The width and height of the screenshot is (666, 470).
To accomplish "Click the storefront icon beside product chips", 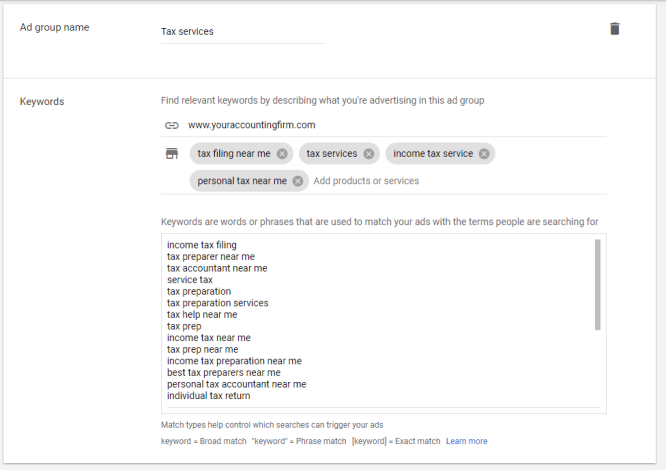I will click(x=171, y=154).
